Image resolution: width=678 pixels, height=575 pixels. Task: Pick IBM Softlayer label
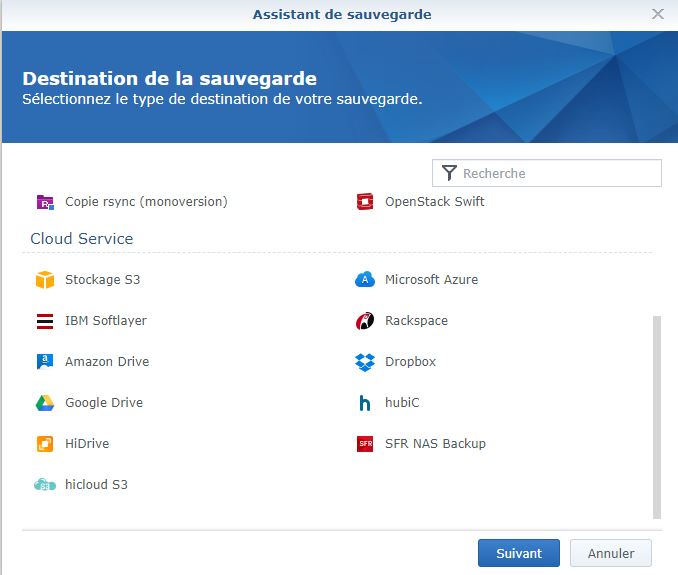click(106, 321)
